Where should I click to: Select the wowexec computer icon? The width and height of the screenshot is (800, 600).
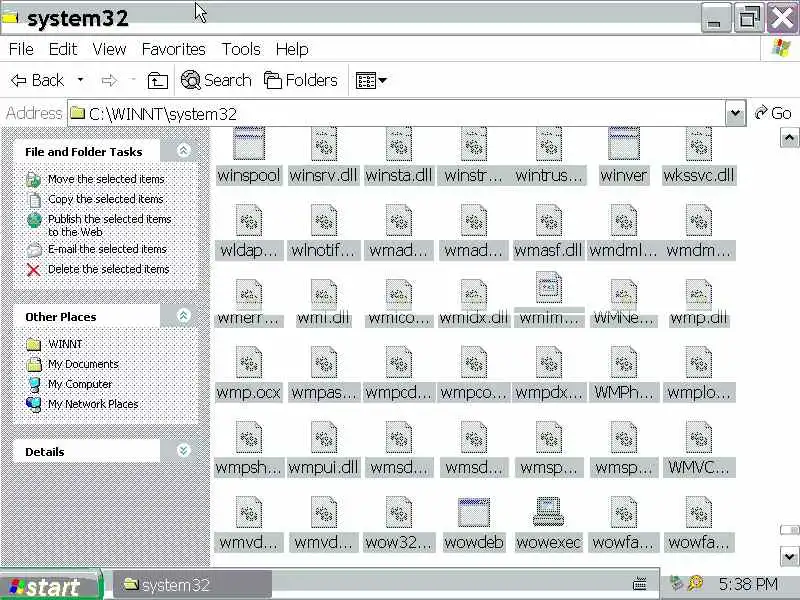point(548,511)
